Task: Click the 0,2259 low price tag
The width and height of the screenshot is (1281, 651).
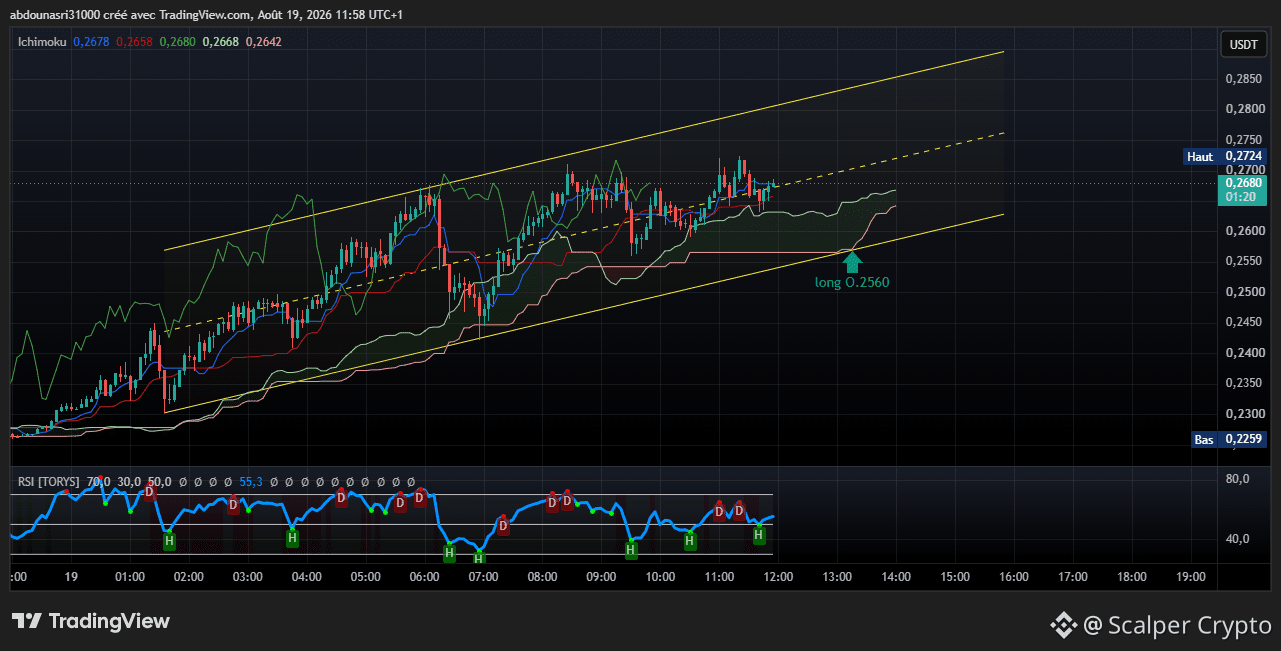Action: tap(1243, 439)
